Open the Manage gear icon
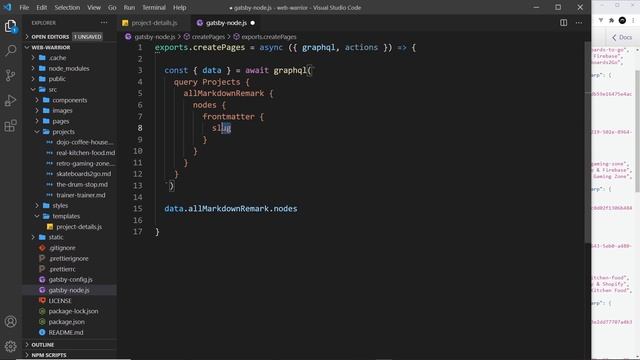 [x=11, y=347]
